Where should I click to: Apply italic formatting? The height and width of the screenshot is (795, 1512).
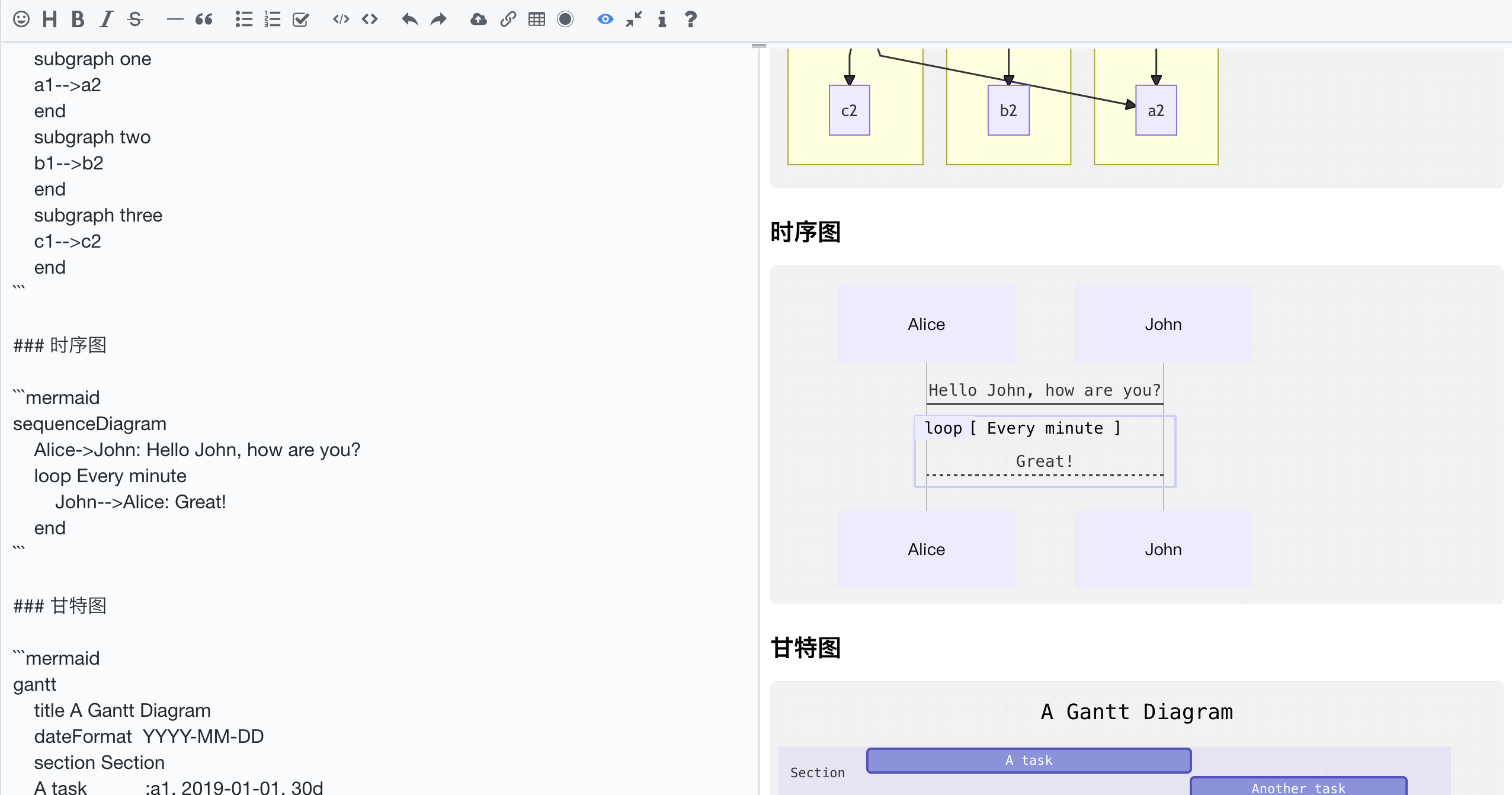pyautogui.click(x=106, y=20)
